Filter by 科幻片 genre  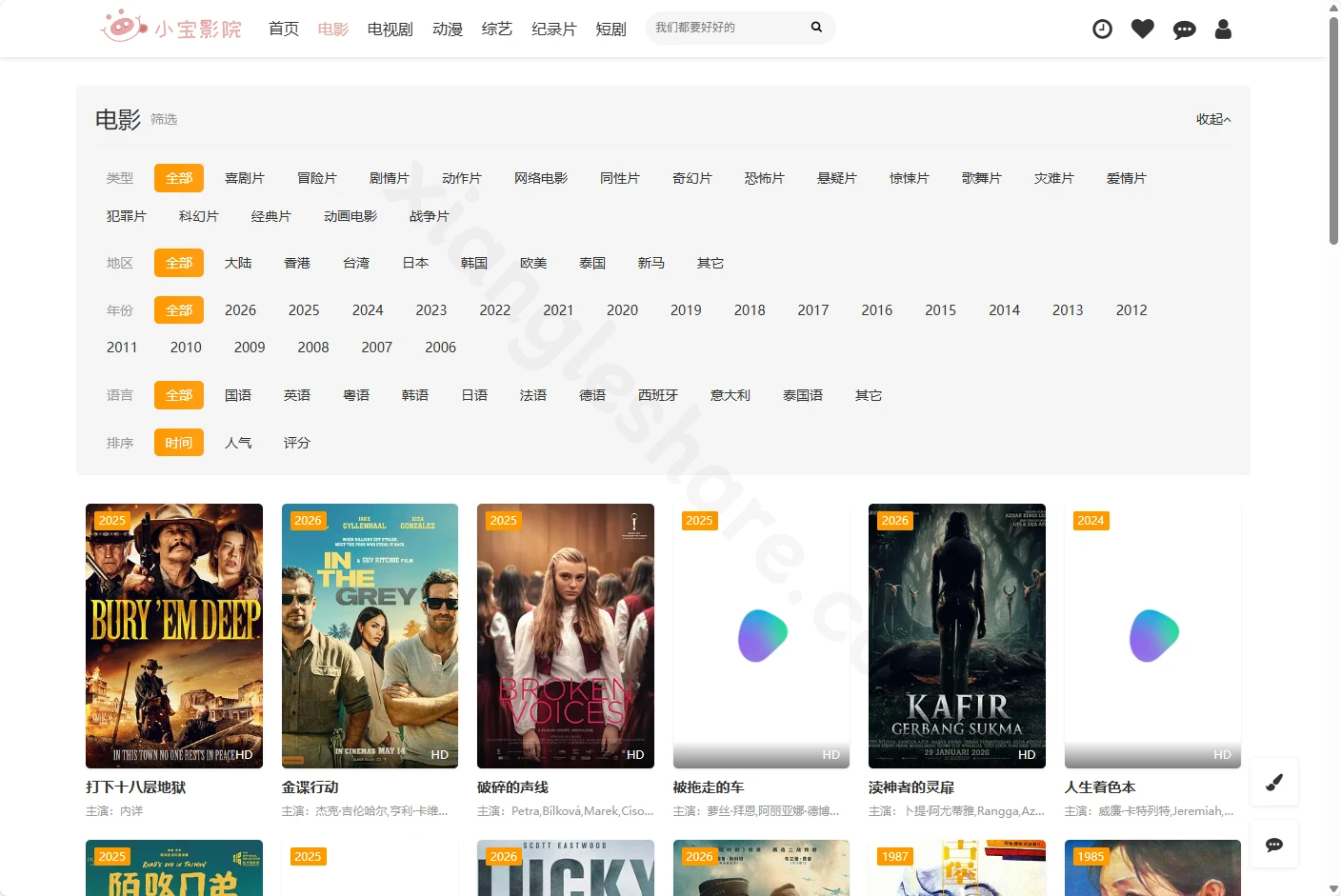click(199, 216)
